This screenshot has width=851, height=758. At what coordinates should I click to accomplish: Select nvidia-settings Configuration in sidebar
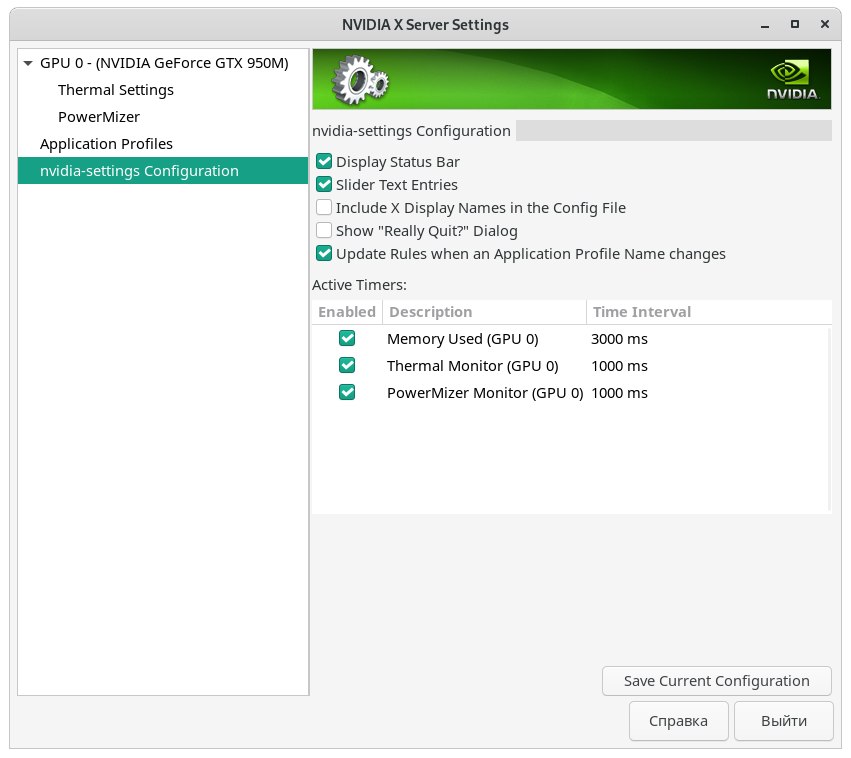click(x=163, y=171)
